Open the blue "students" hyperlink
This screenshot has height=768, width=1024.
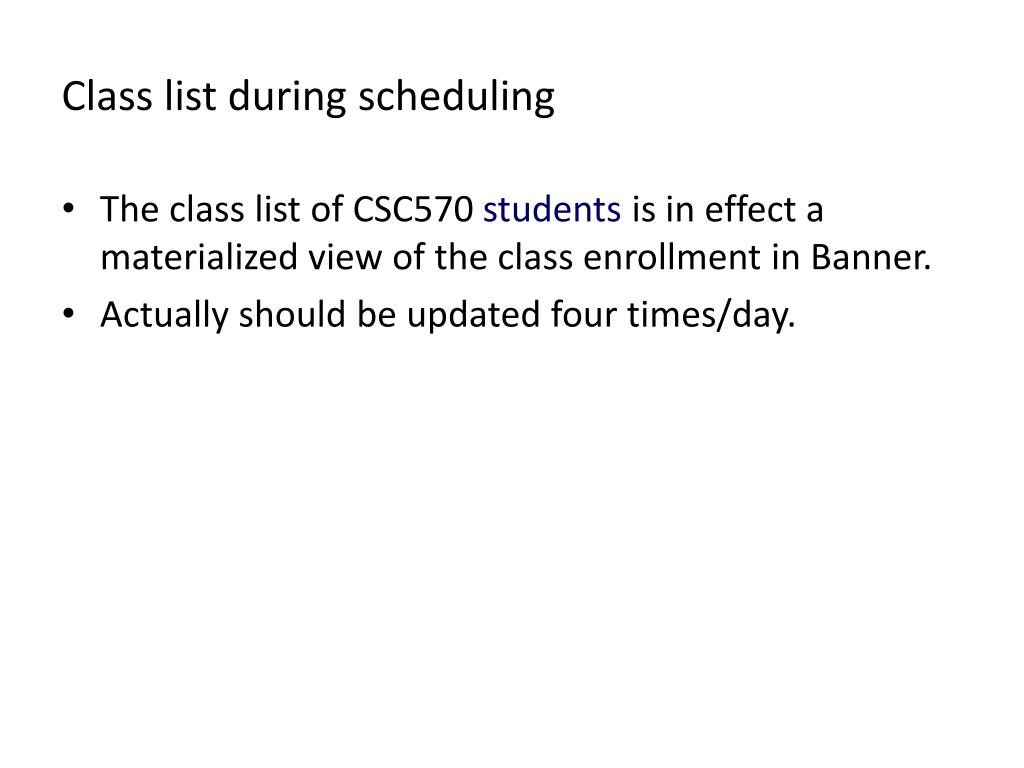point(552,210)
